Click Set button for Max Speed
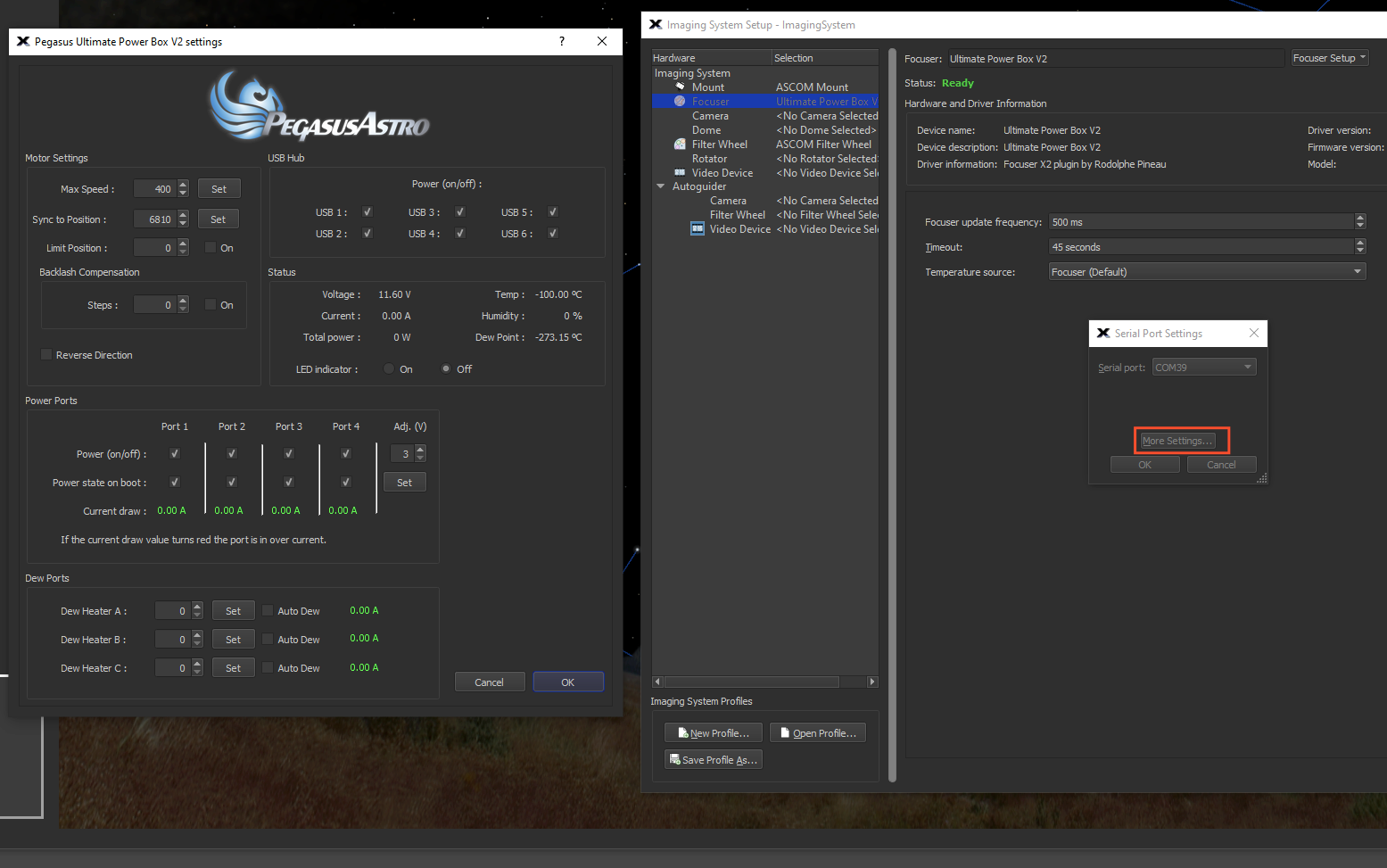The height and width of the screenshot is (868, 1387). (219, 188)
